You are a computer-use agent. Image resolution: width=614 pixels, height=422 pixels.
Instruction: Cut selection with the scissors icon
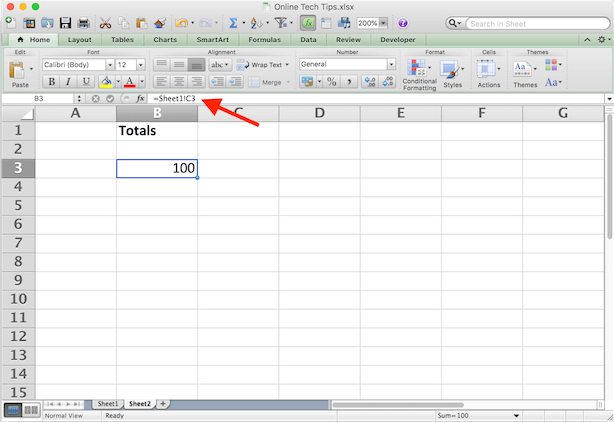(x=105, y=23)
